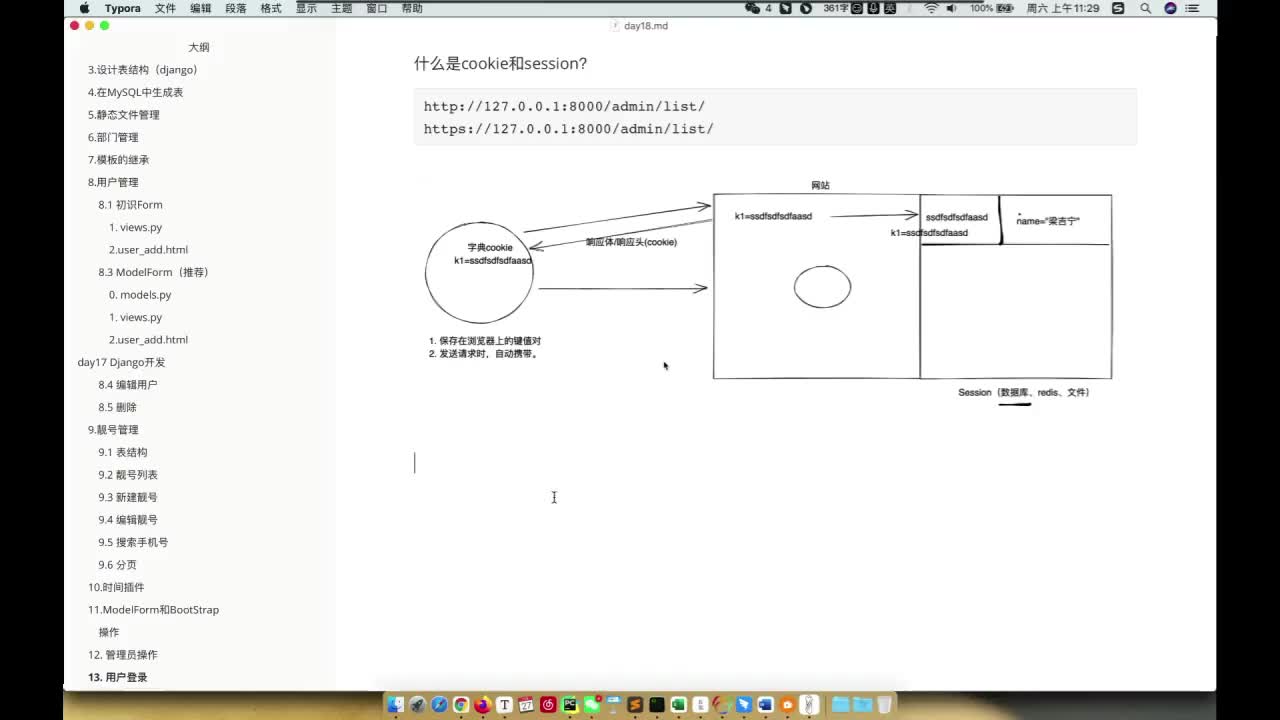The image size is (1280, 720).
Task: Open the 显示 menu
Action: [306, 8]
